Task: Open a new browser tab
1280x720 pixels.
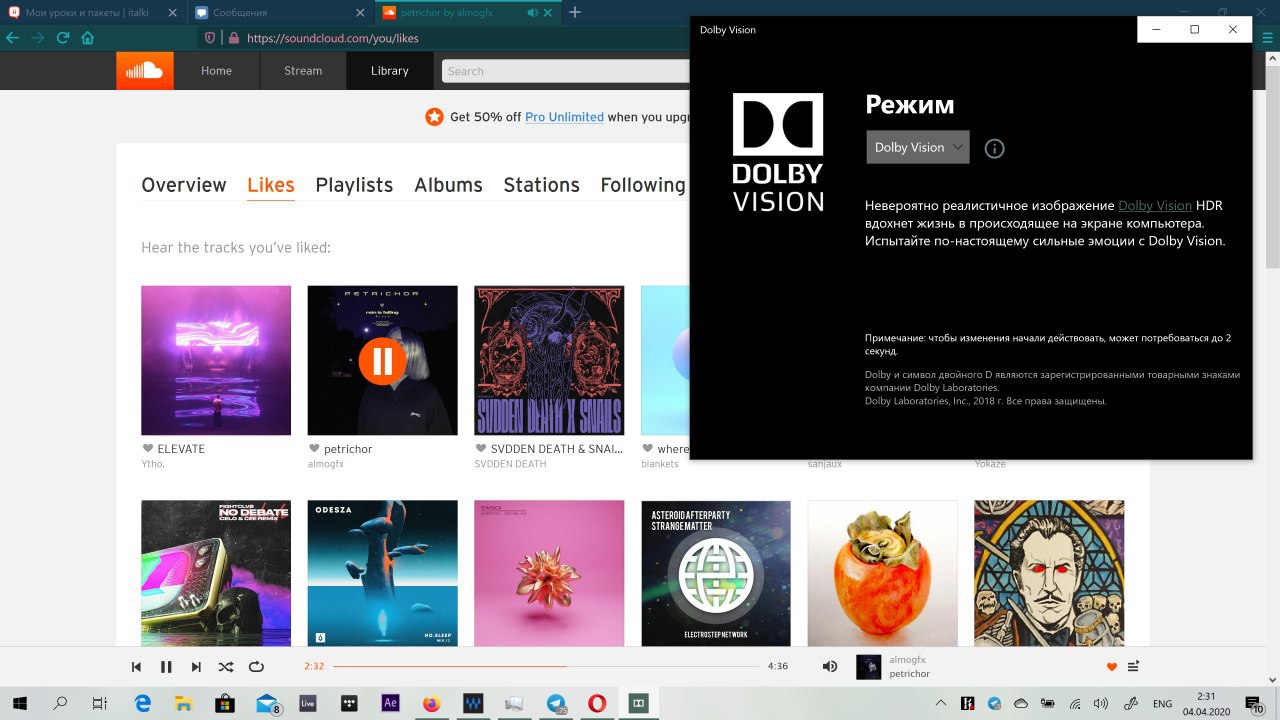Action: 575,13
